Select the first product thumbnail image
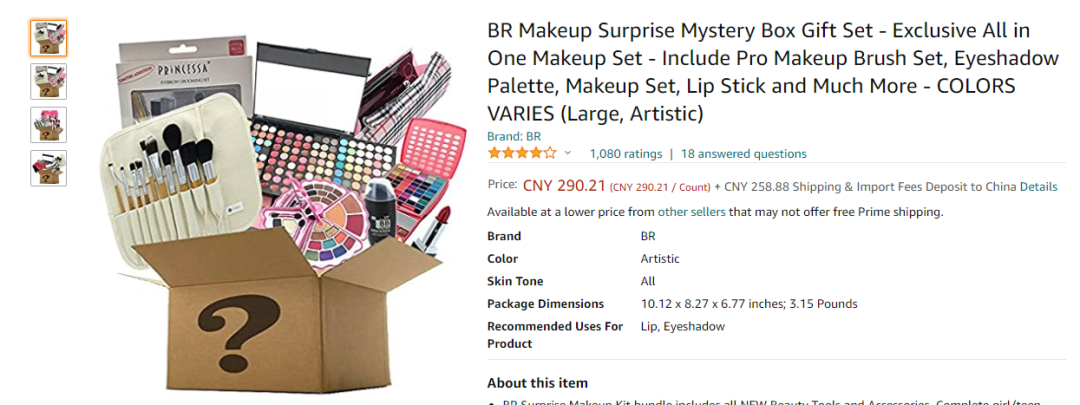The height and width of the screenshot is (405, 1080). click(48, 37)
